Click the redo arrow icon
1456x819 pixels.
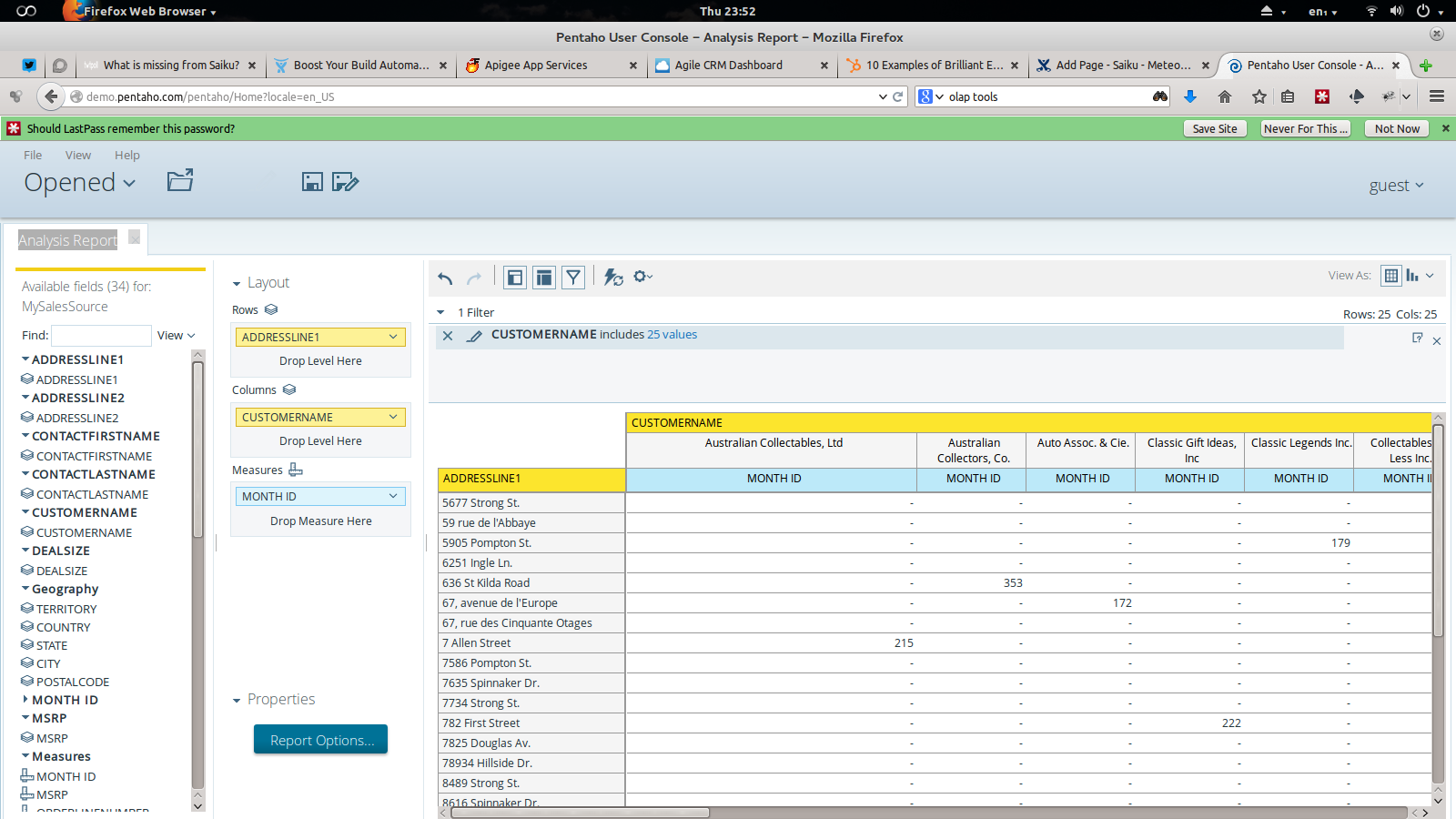474,278
